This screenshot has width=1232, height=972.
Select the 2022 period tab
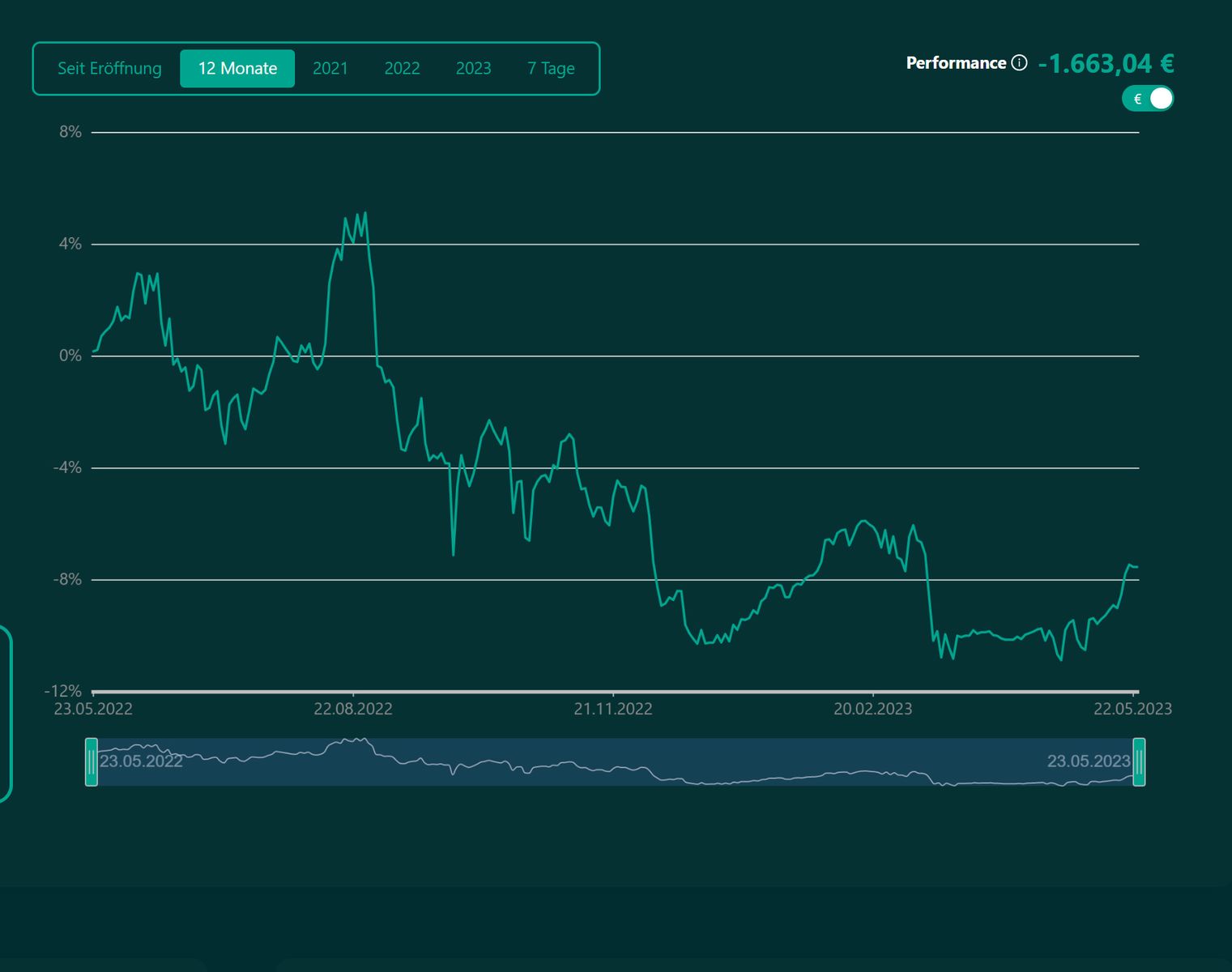pyautogui.click(x=402, y=69)
